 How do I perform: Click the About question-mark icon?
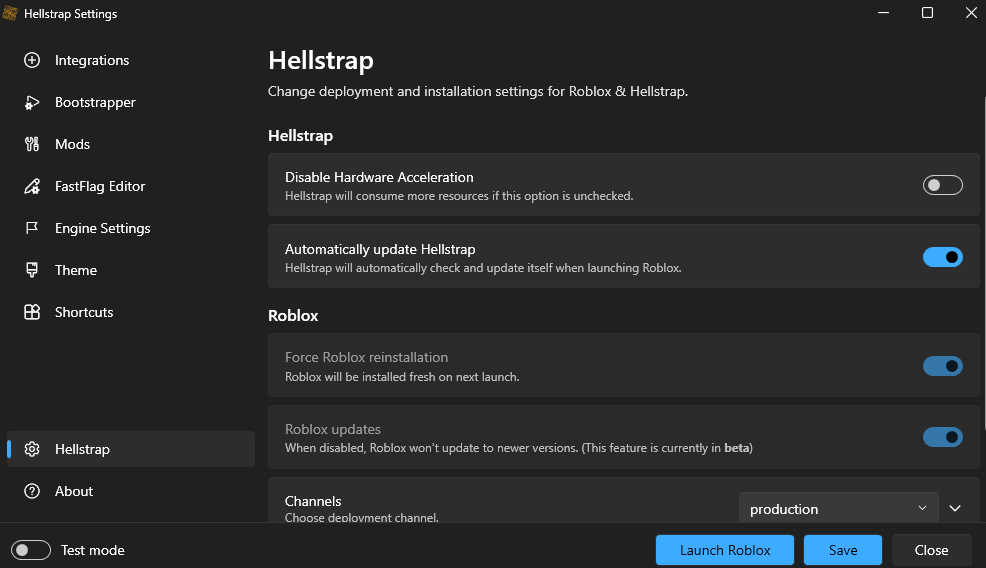point(32,491)
